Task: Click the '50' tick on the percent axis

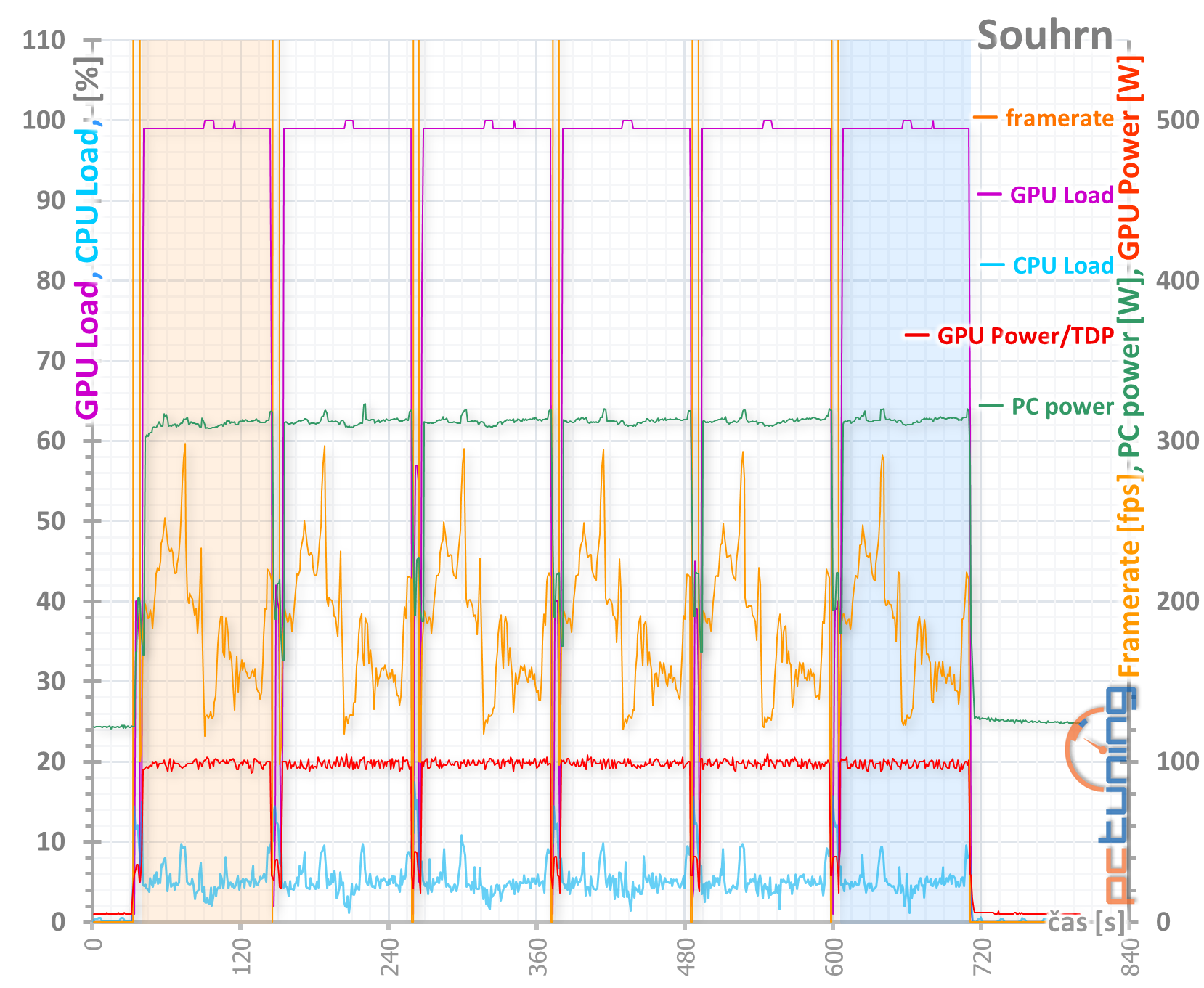Action: (x=51, y=521)
